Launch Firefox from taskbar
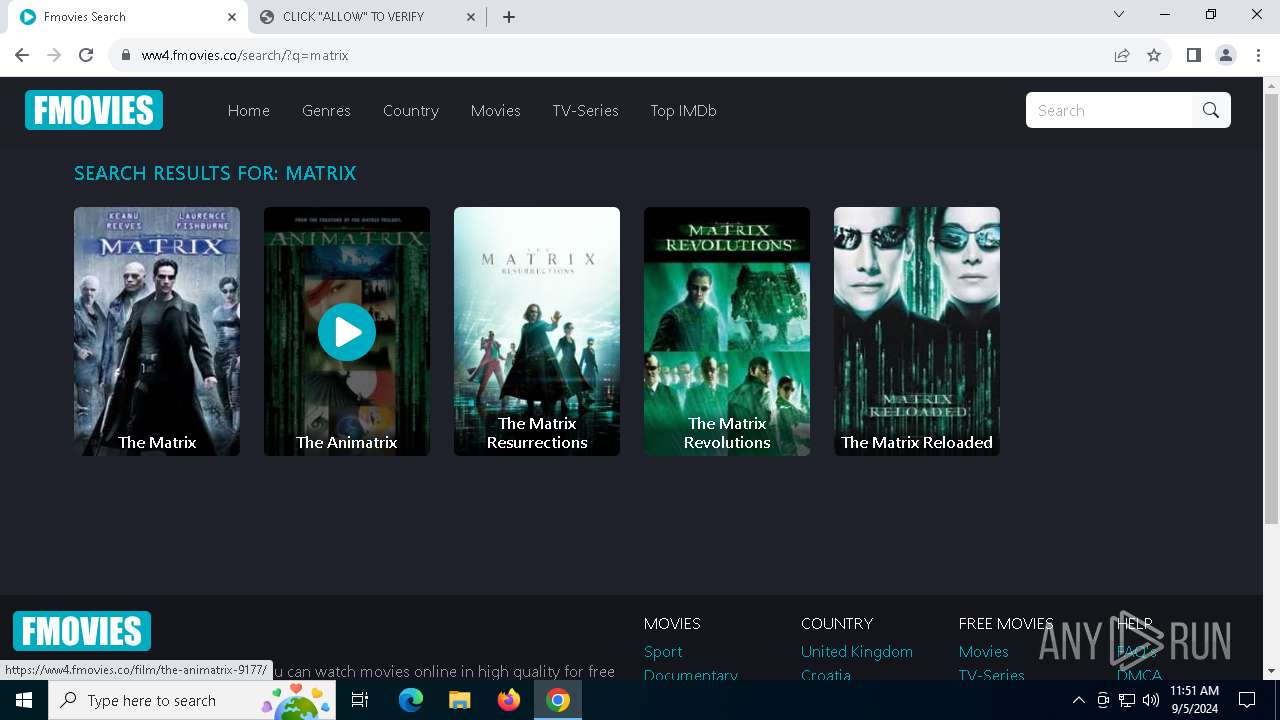 click(509, 700)
